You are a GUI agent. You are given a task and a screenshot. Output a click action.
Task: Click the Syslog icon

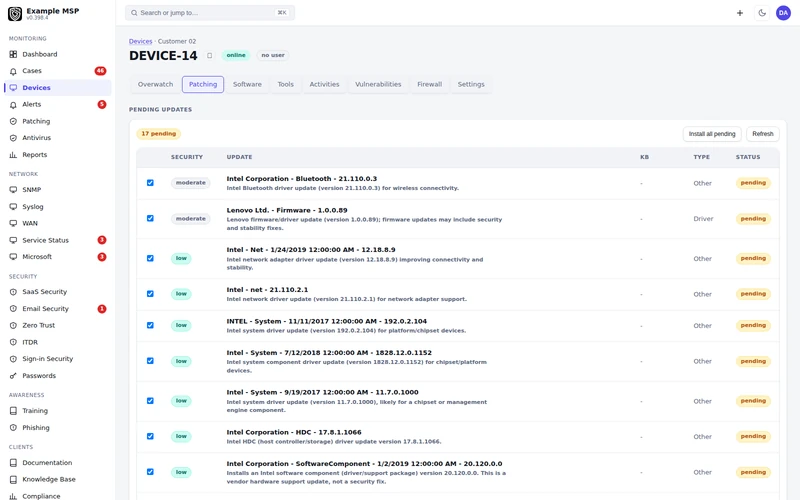13,207
